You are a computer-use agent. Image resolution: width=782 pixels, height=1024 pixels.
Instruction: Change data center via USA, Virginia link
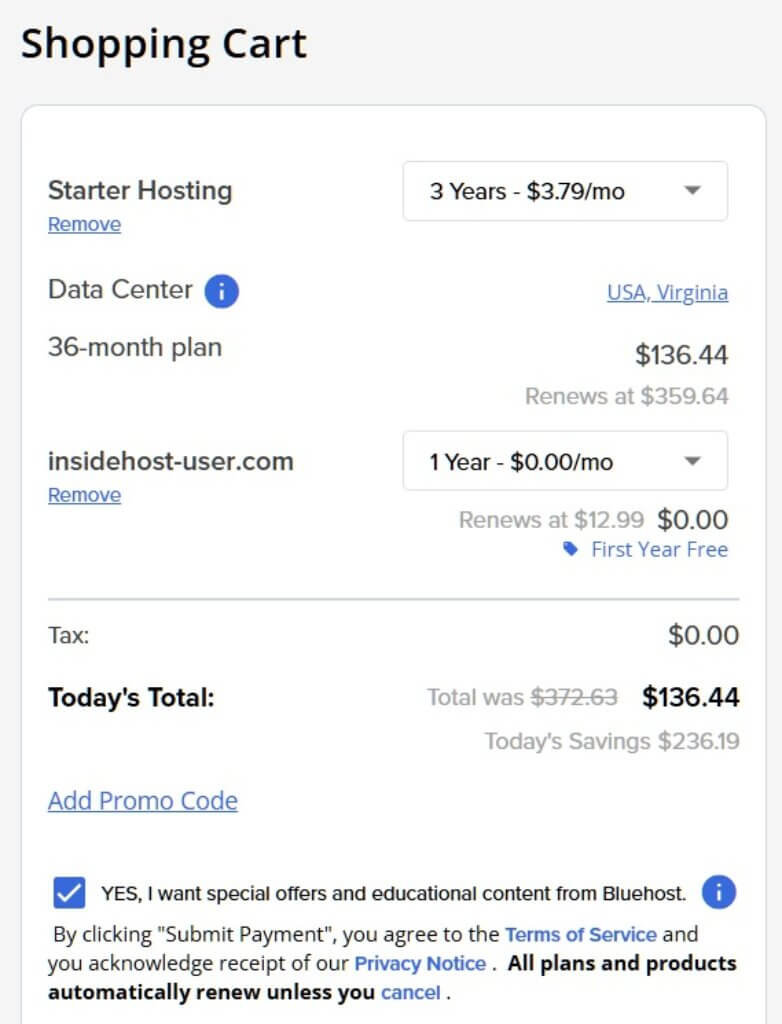[667, 292]
